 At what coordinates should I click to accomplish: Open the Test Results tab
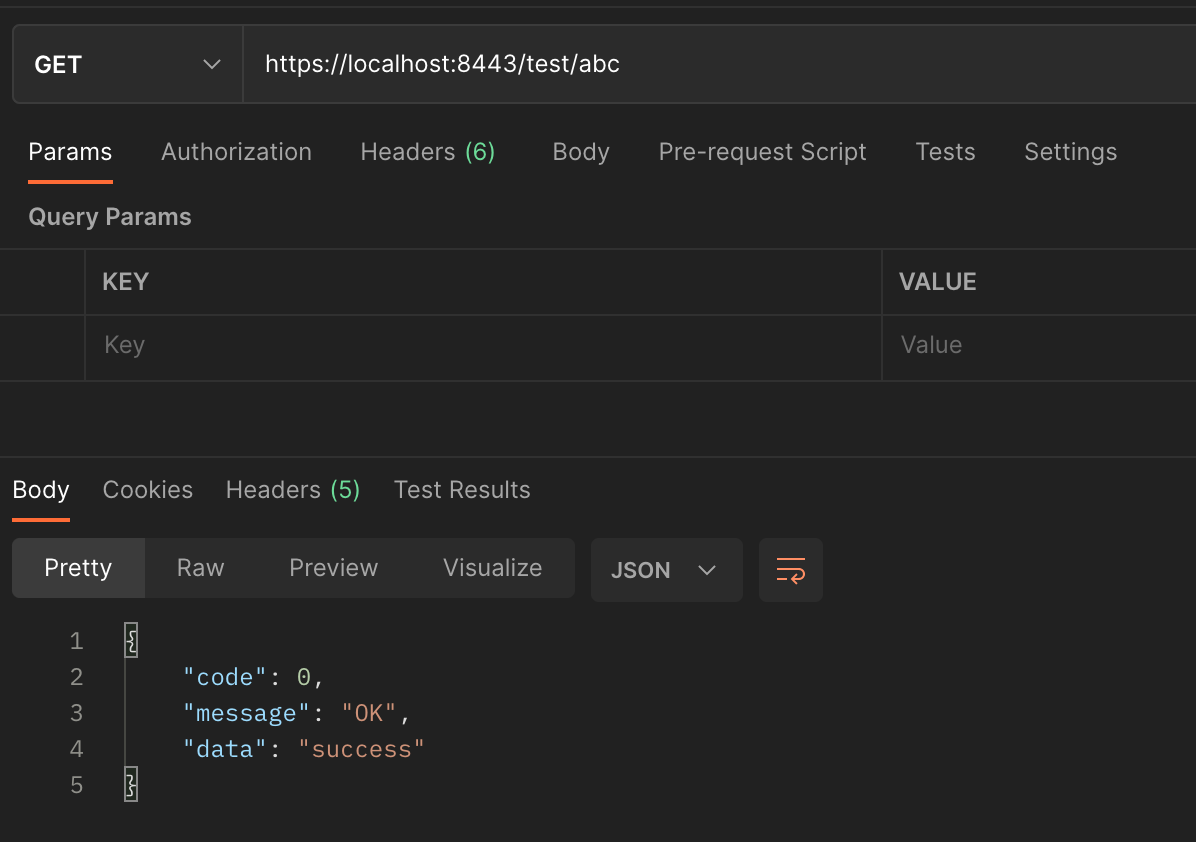(462, 490)
